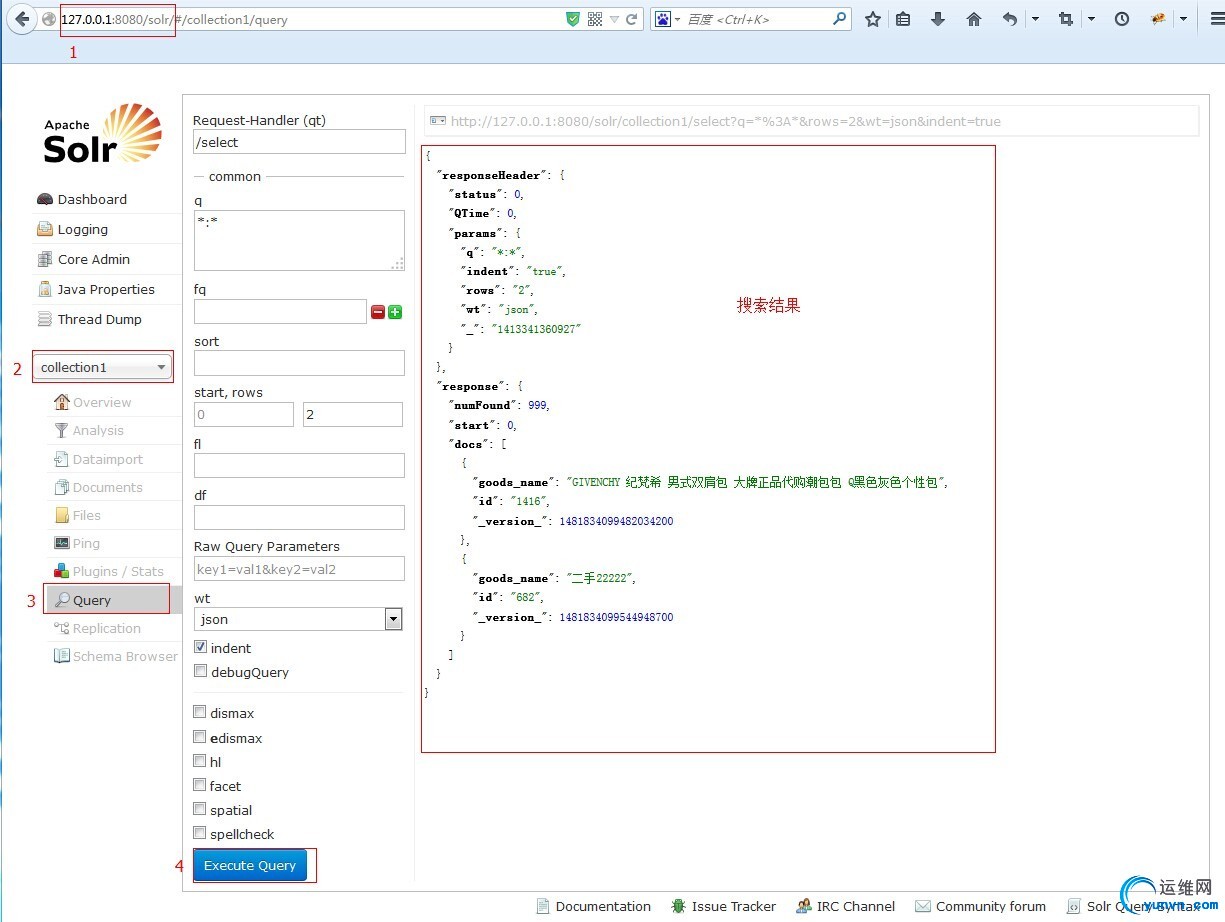This screenshot has width=1225, height=922.
Task: Activate the screenshot crop toolbar icon
Action: pyautogui.click(x=1065, y=19)
